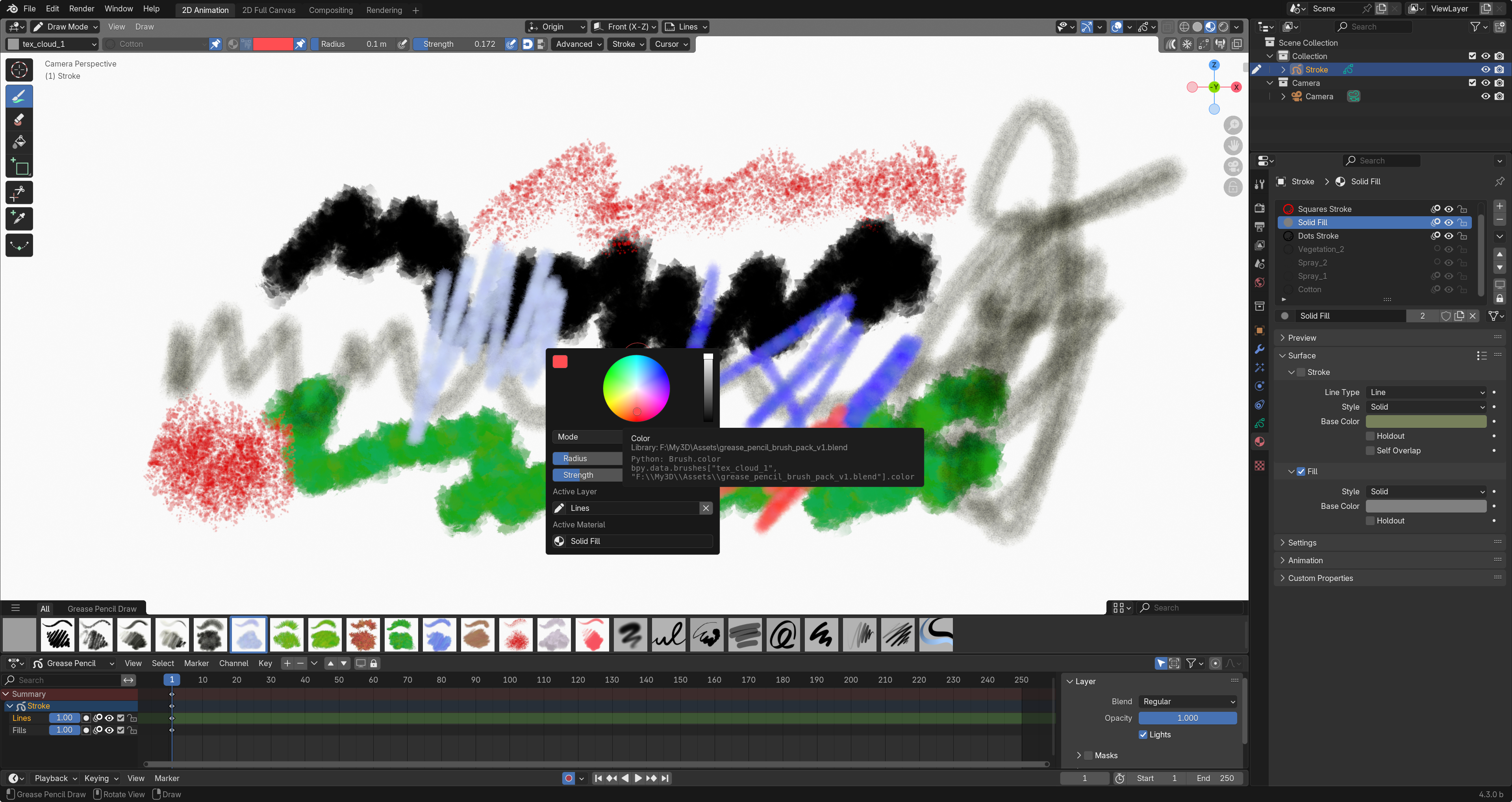The width and height of the screenshot is (1512, 802).
Task: Jump to last frame playback button
Action: [665, 778]
